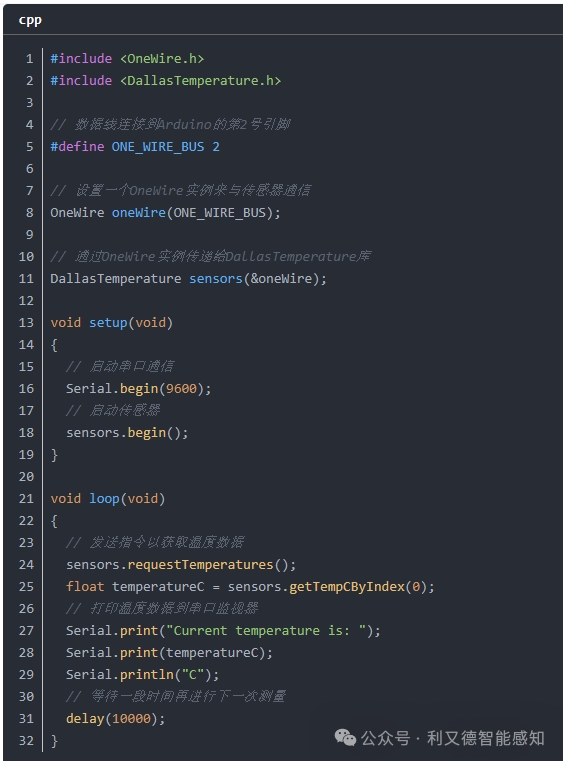This screenshot has width=563, height=761.
Task: Click Serial.println("C") statement
Action: coord(143,675)
